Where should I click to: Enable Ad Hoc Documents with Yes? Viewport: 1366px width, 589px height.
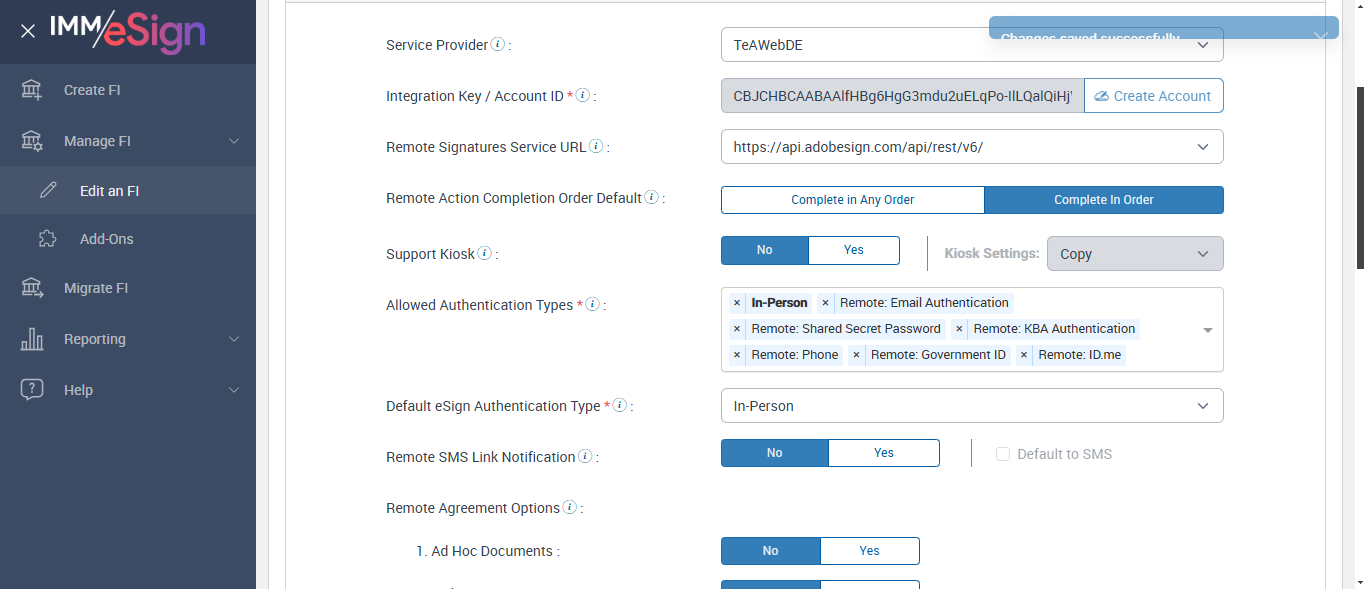(869, 551)
